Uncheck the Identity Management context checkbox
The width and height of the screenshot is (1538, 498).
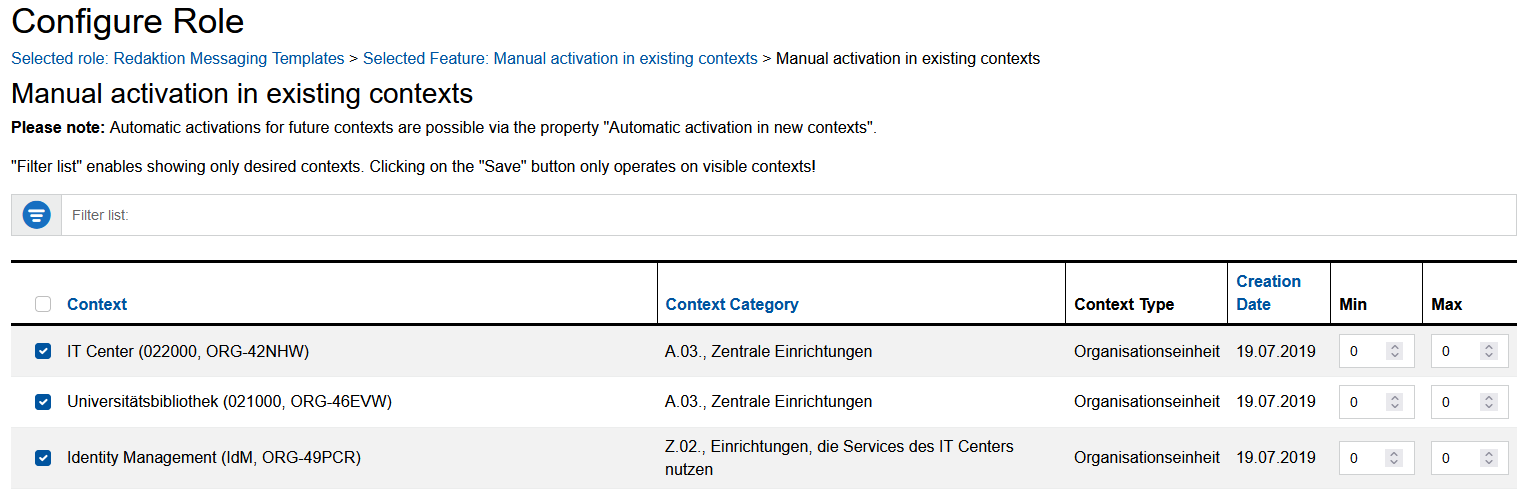[43, 458]
